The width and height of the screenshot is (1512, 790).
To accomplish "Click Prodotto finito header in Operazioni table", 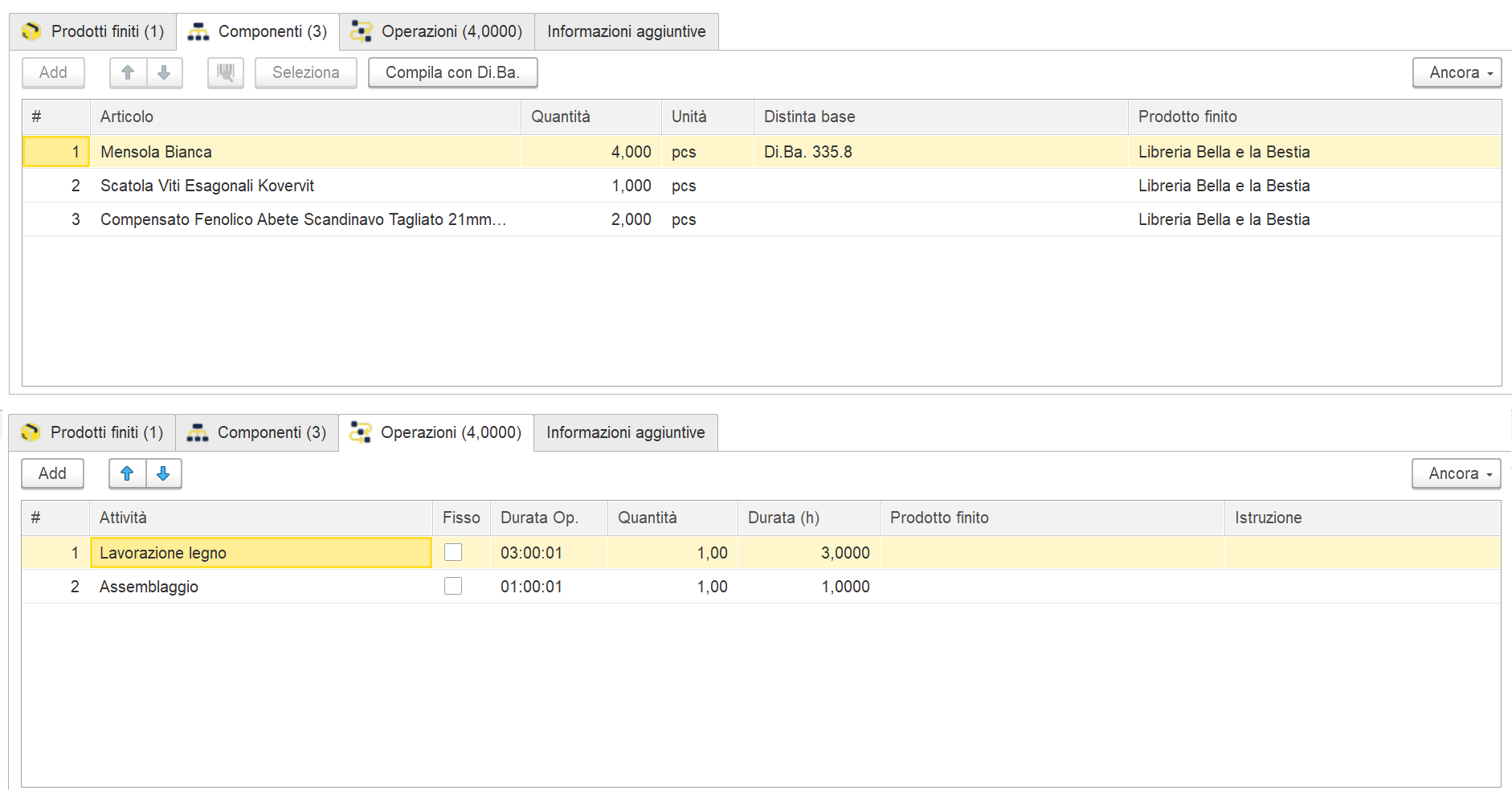I will [1052, 518].
